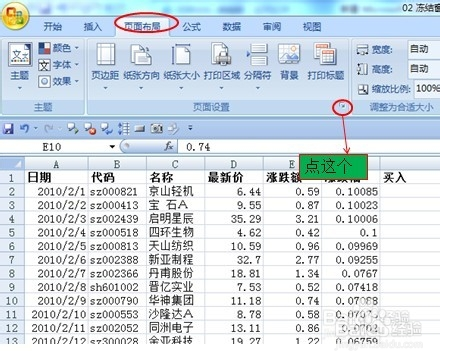Open the 页边距 margins menu

[x=105, y=66]
